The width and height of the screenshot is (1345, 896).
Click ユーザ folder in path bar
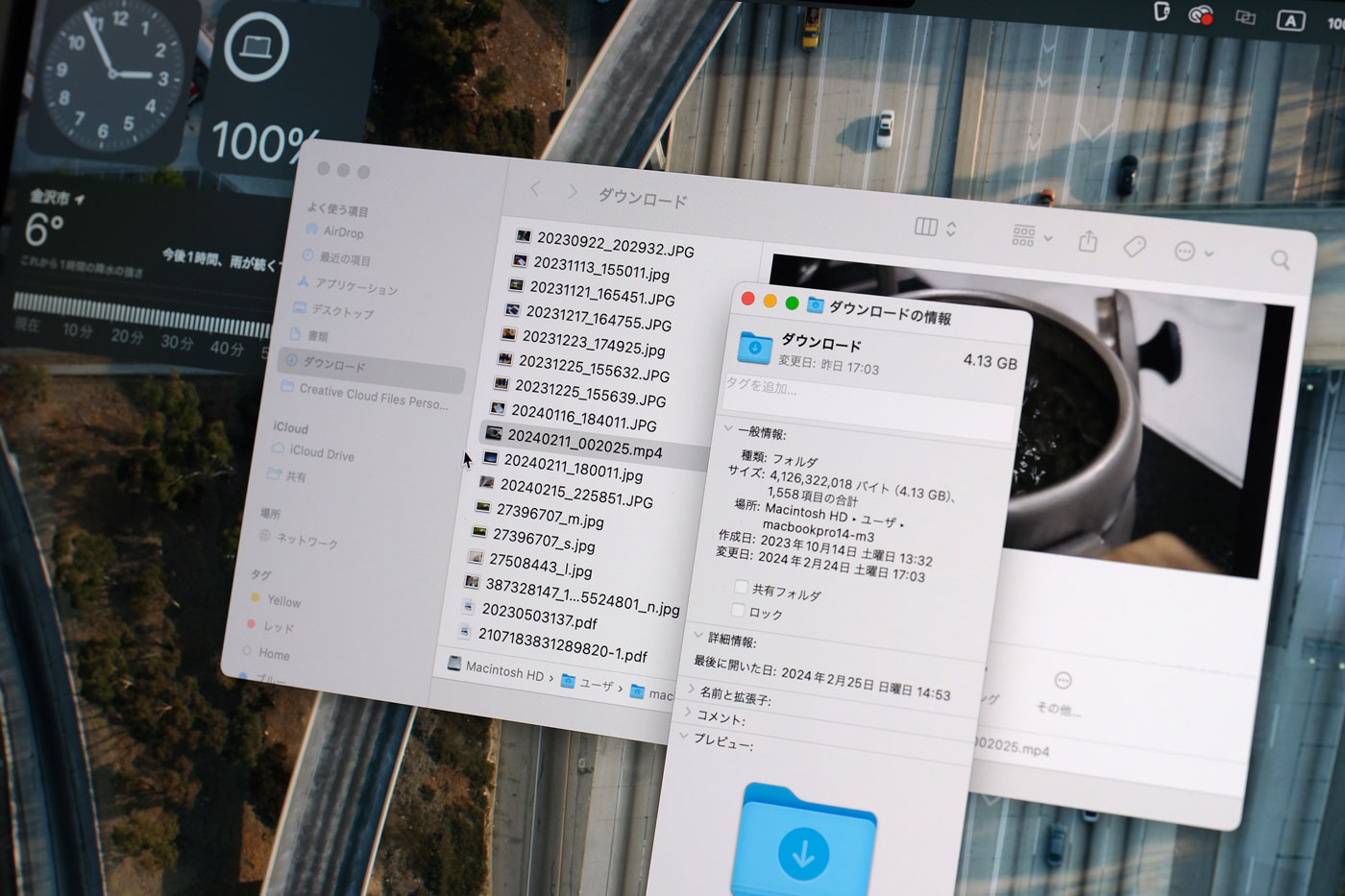pyautogui.click(x=587, y=682)
